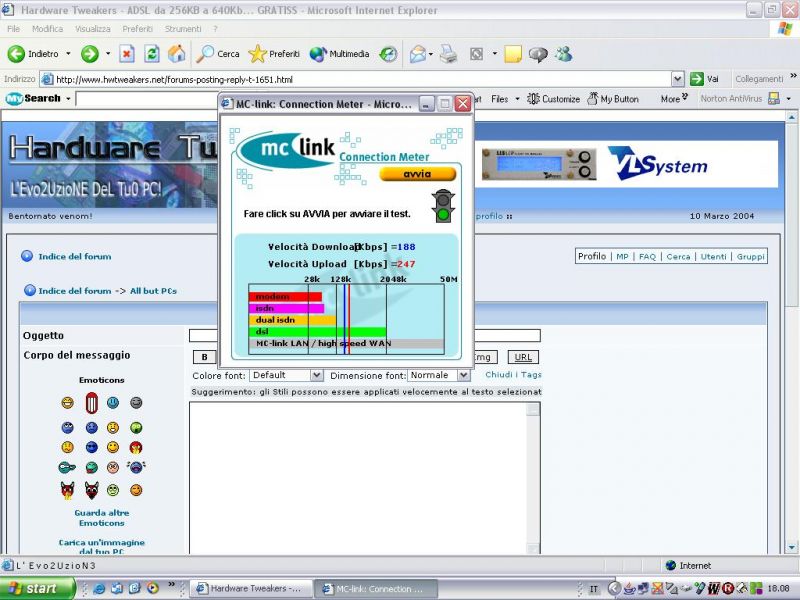Open the MySearch dropdown arrow

pos(68,98)
